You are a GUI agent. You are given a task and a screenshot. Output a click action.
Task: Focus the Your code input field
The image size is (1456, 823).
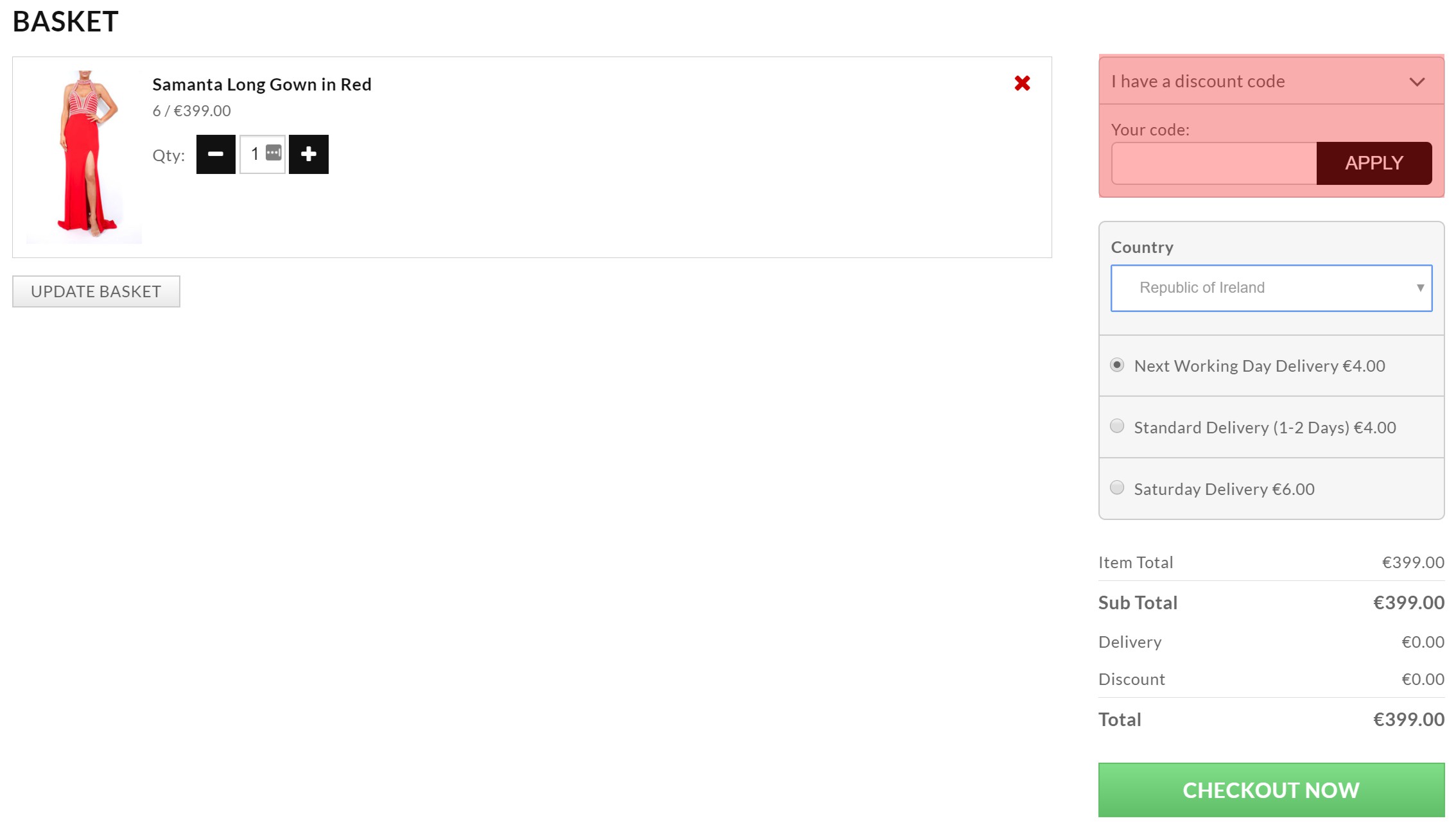coord(1214,163)
